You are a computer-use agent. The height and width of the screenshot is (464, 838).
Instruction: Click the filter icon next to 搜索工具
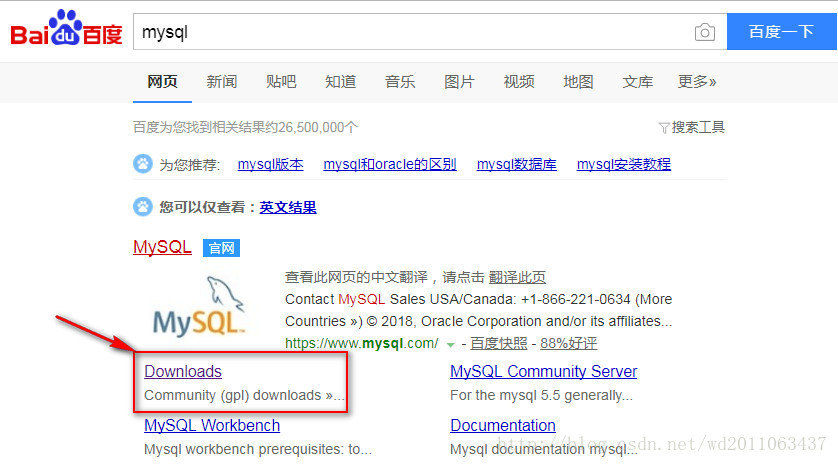pyautogui.click(x=664, y=128)
